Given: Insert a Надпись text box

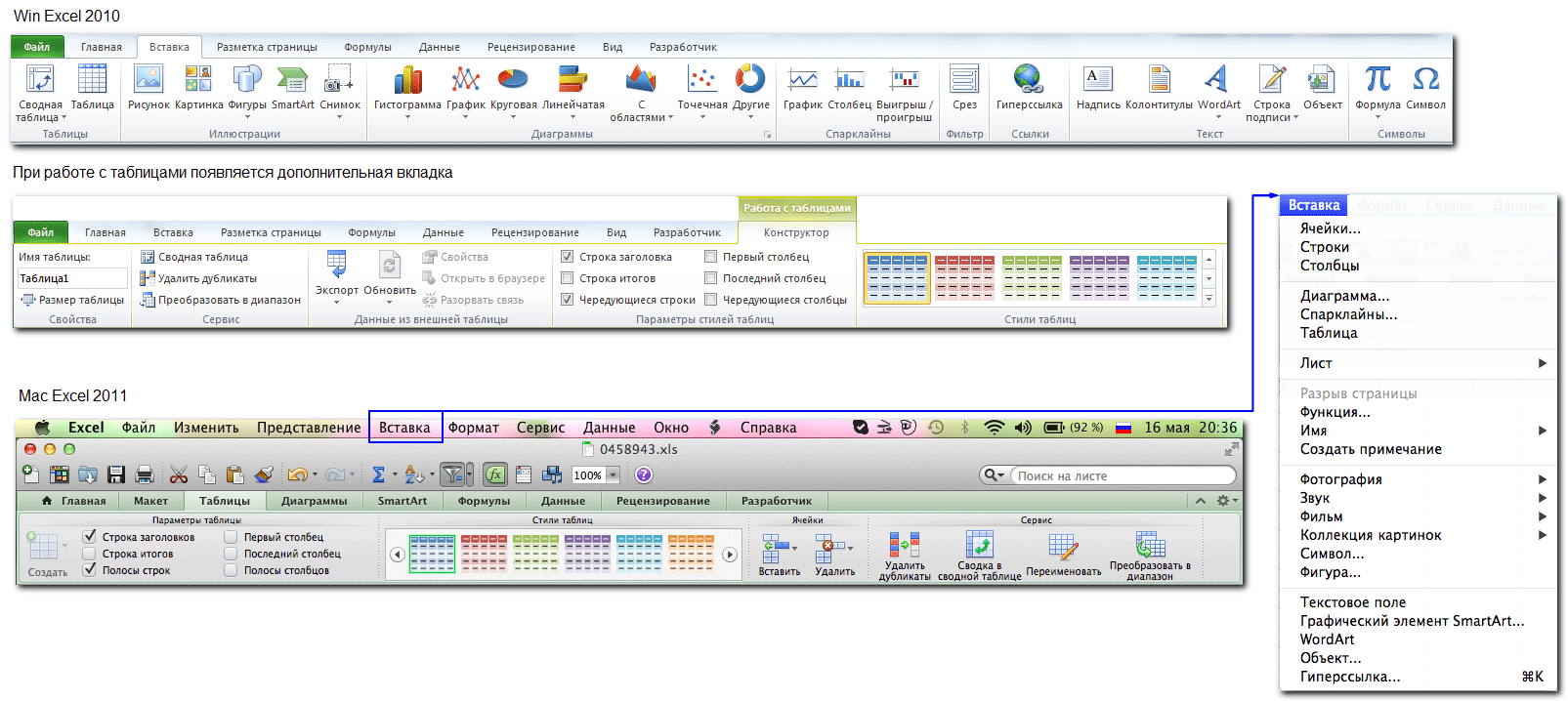Looking at the screenshot, I should coord(1098,79).
